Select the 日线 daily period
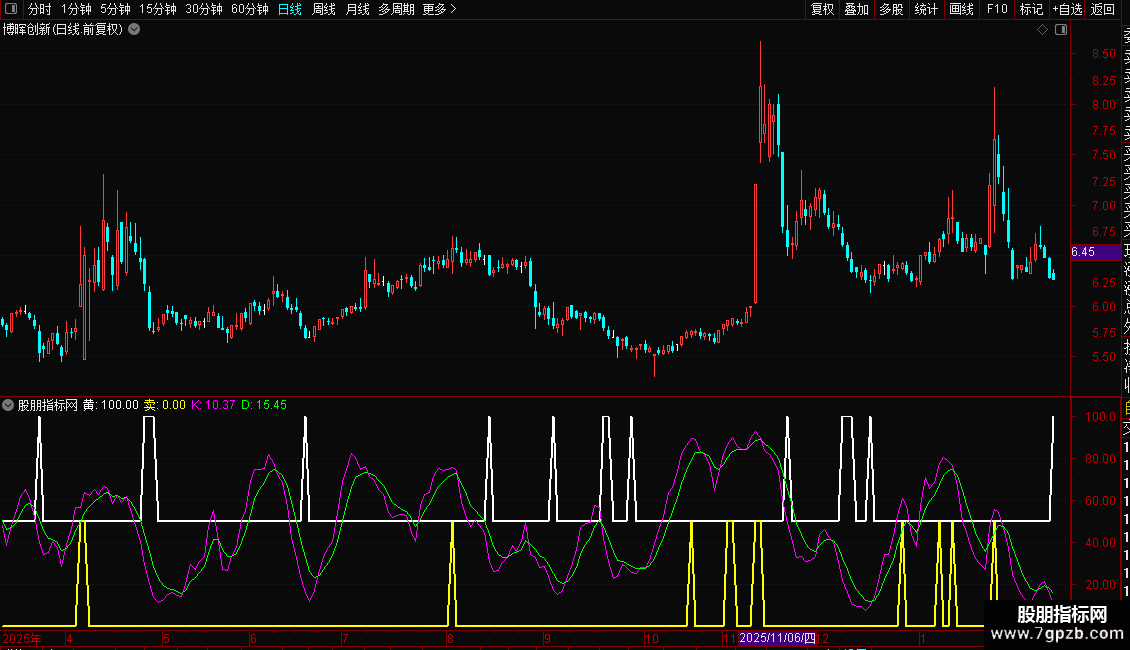 tap(290, 9)
